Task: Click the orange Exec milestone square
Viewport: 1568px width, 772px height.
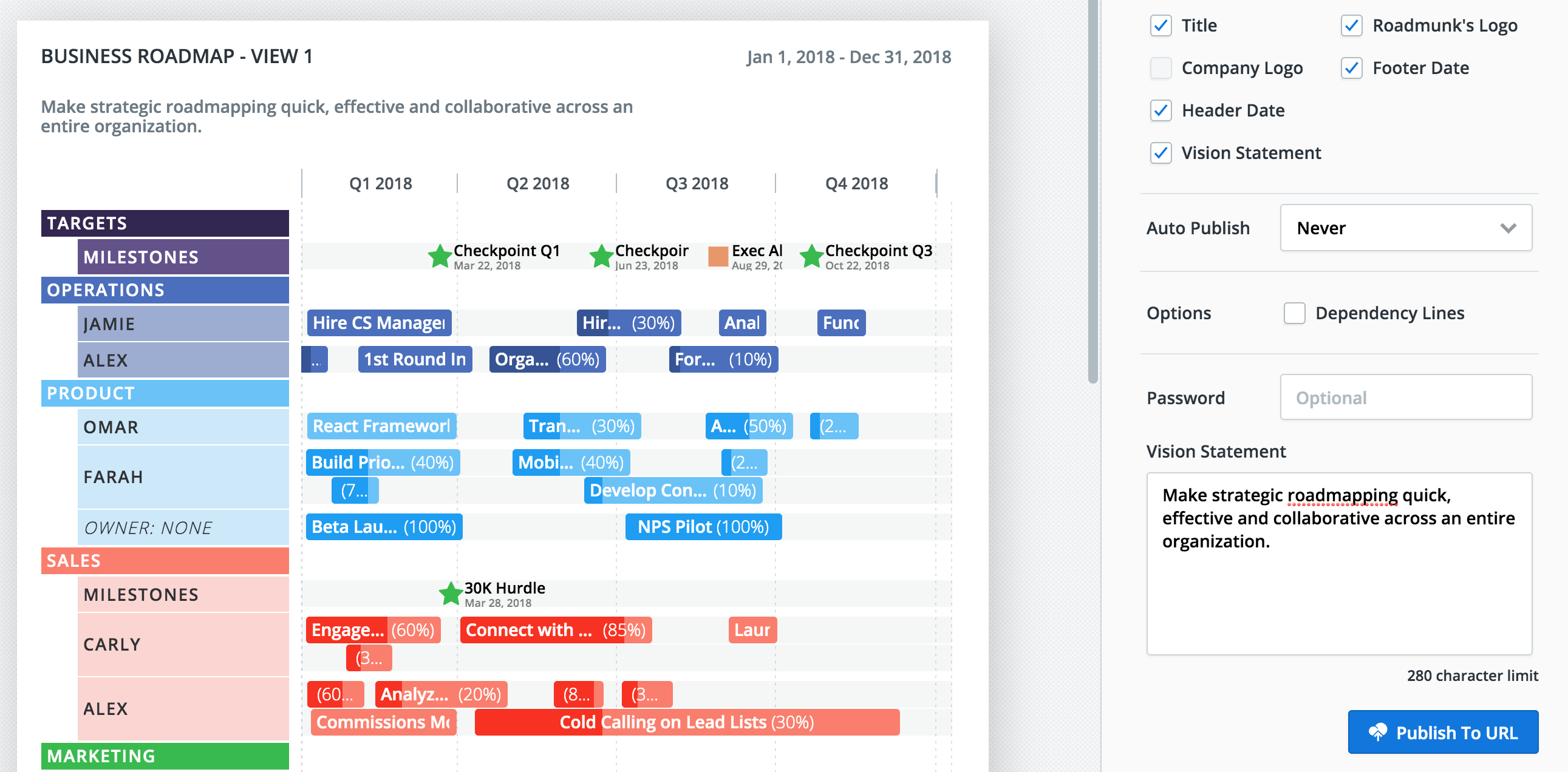Action: pyautogui.click(x=718, y=256)
